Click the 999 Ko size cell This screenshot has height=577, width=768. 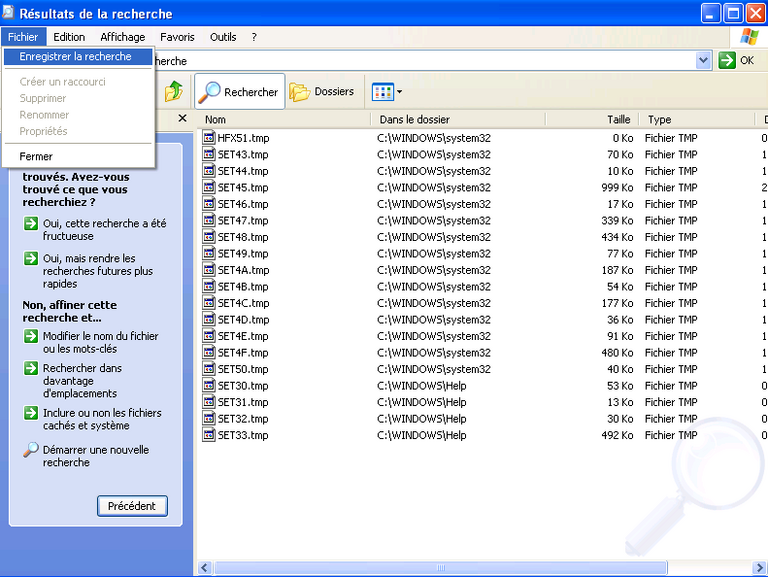tap(617, 187)
